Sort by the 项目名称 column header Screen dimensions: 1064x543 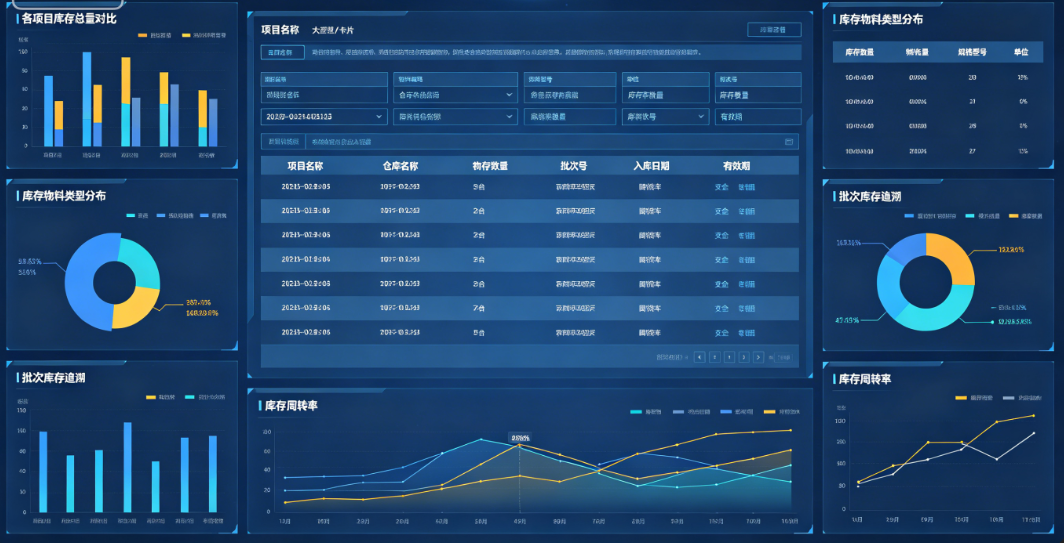(305, 166)
